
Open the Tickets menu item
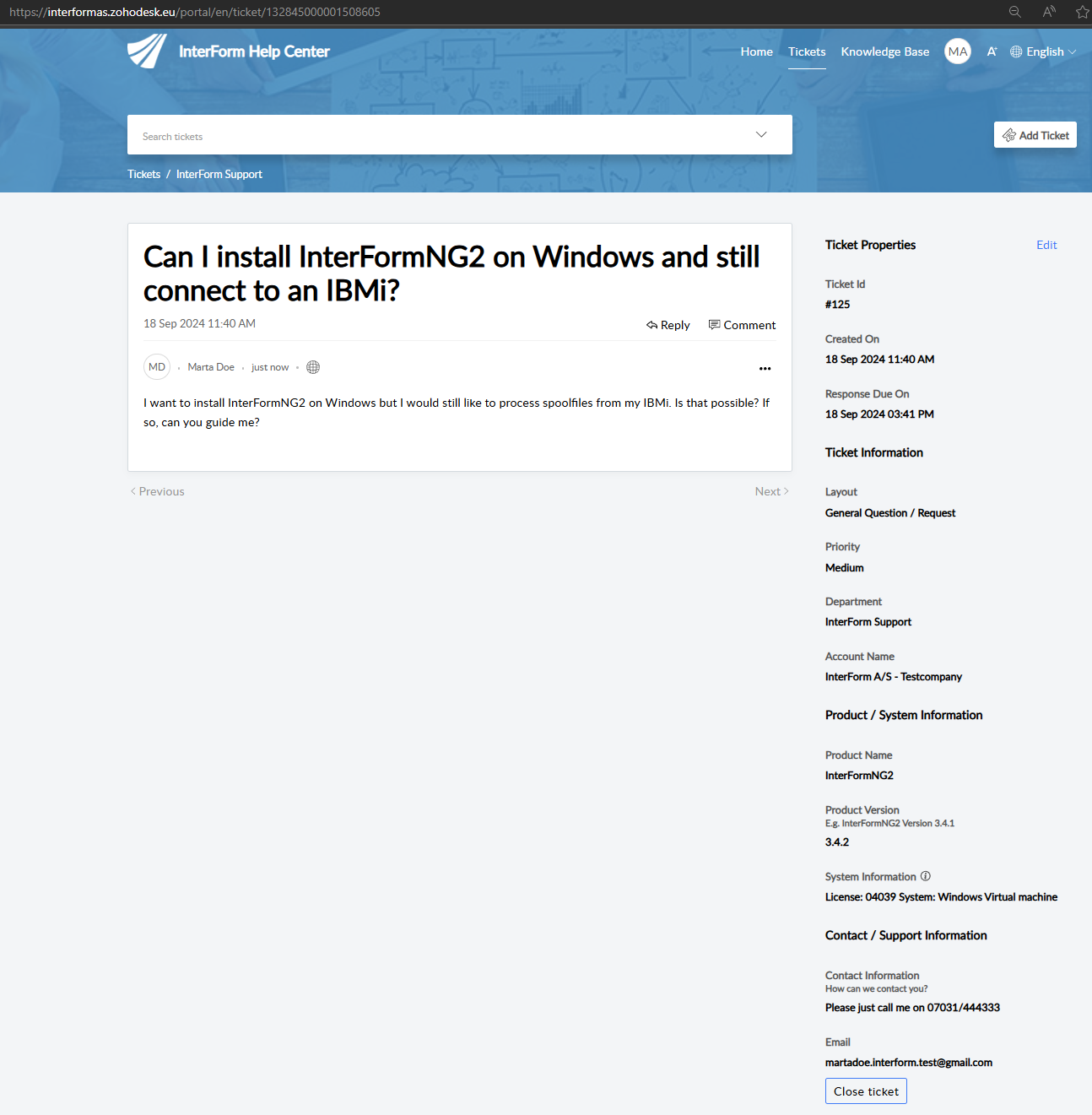(807, 51)
